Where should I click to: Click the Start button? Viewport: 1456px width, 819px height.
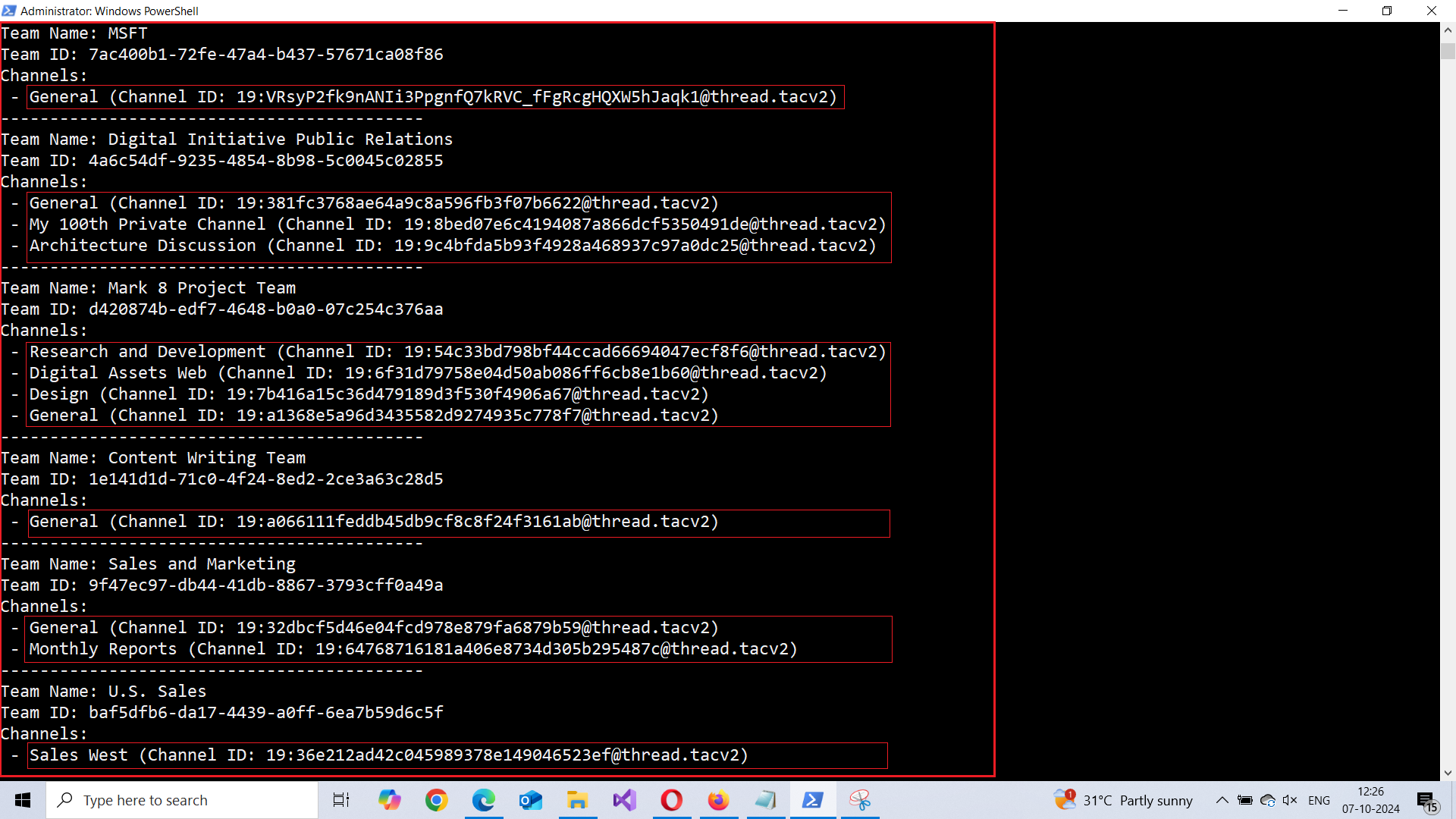pyautogui.click(x=23, y=800)
